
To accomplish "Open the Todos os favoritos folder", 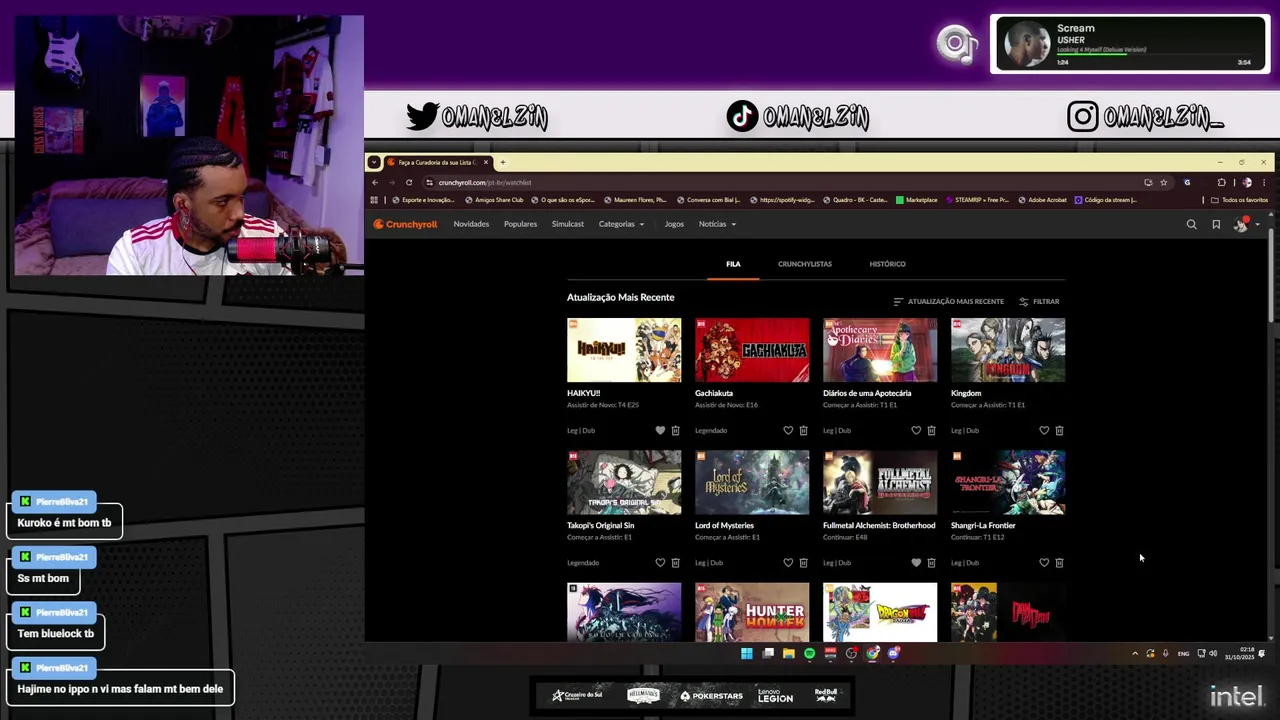I will [1240, 200].
